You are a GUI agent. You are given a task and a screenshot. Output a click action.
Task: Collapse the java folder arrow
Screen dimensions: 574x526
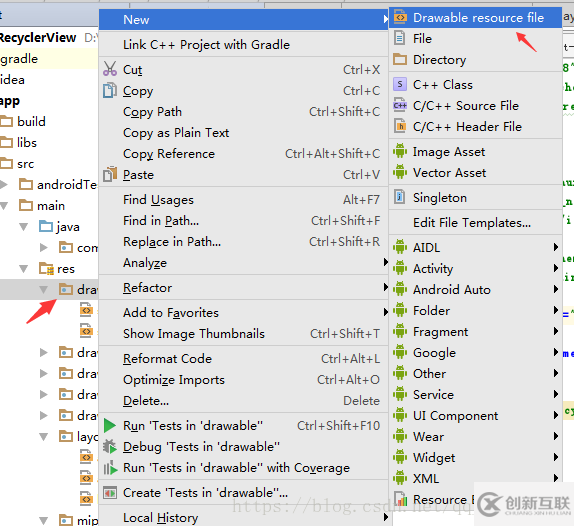(x=24, y=227)
